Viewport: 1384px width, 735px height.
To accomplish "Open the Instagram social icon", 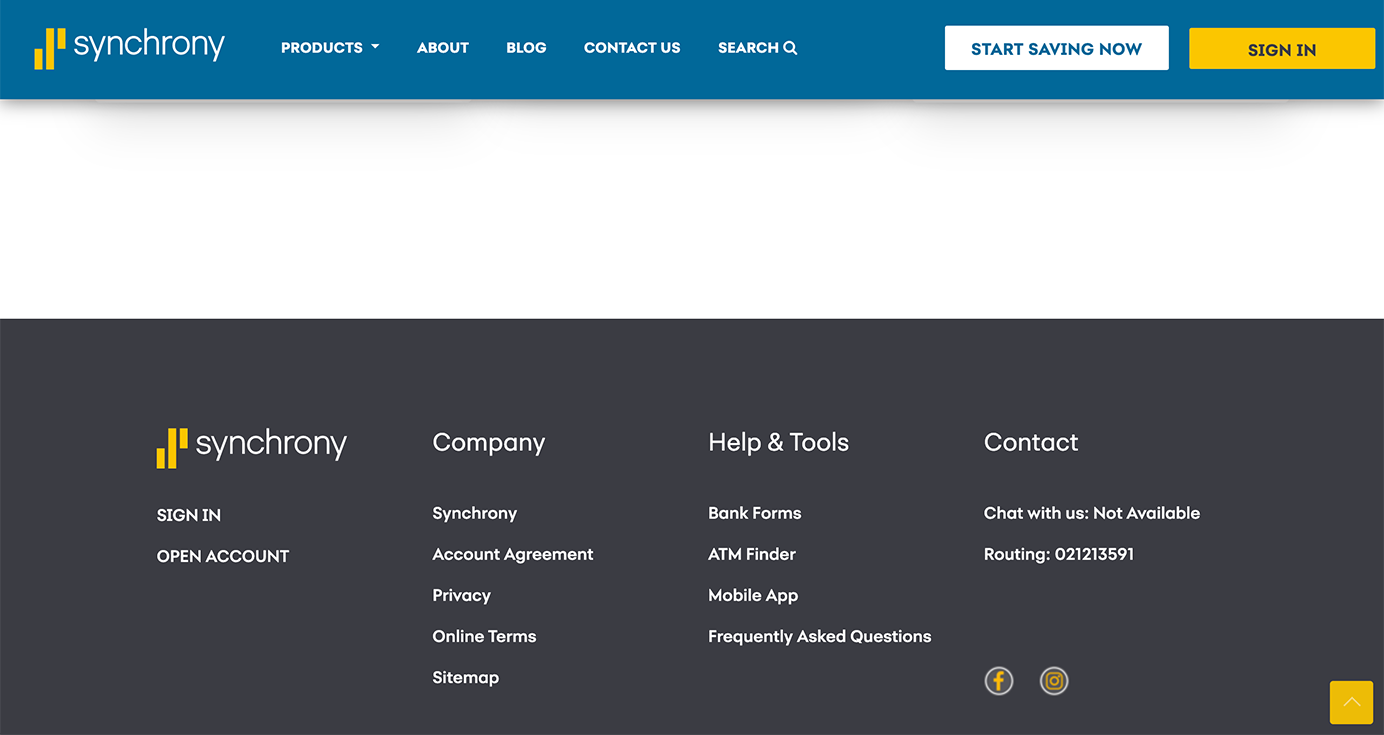I will point(1054,681).
